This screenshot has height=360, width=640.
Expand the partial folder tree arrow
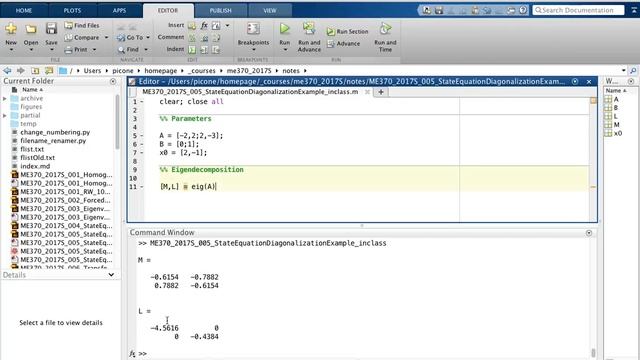tap(5, 116)
